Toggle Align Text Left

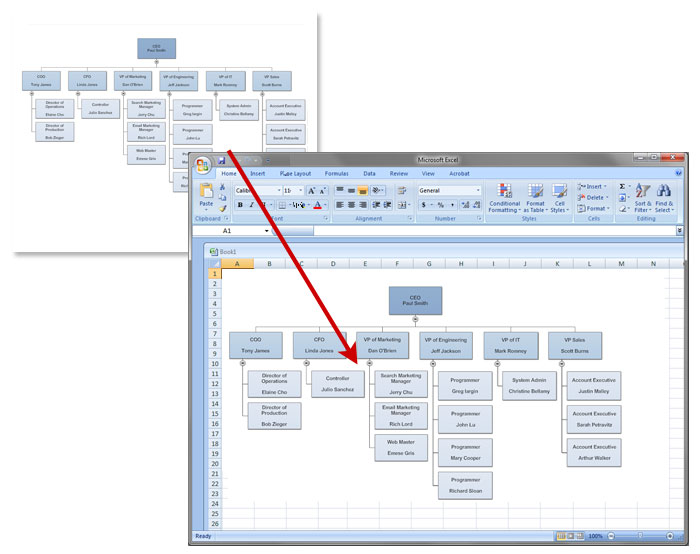[340, 205]
